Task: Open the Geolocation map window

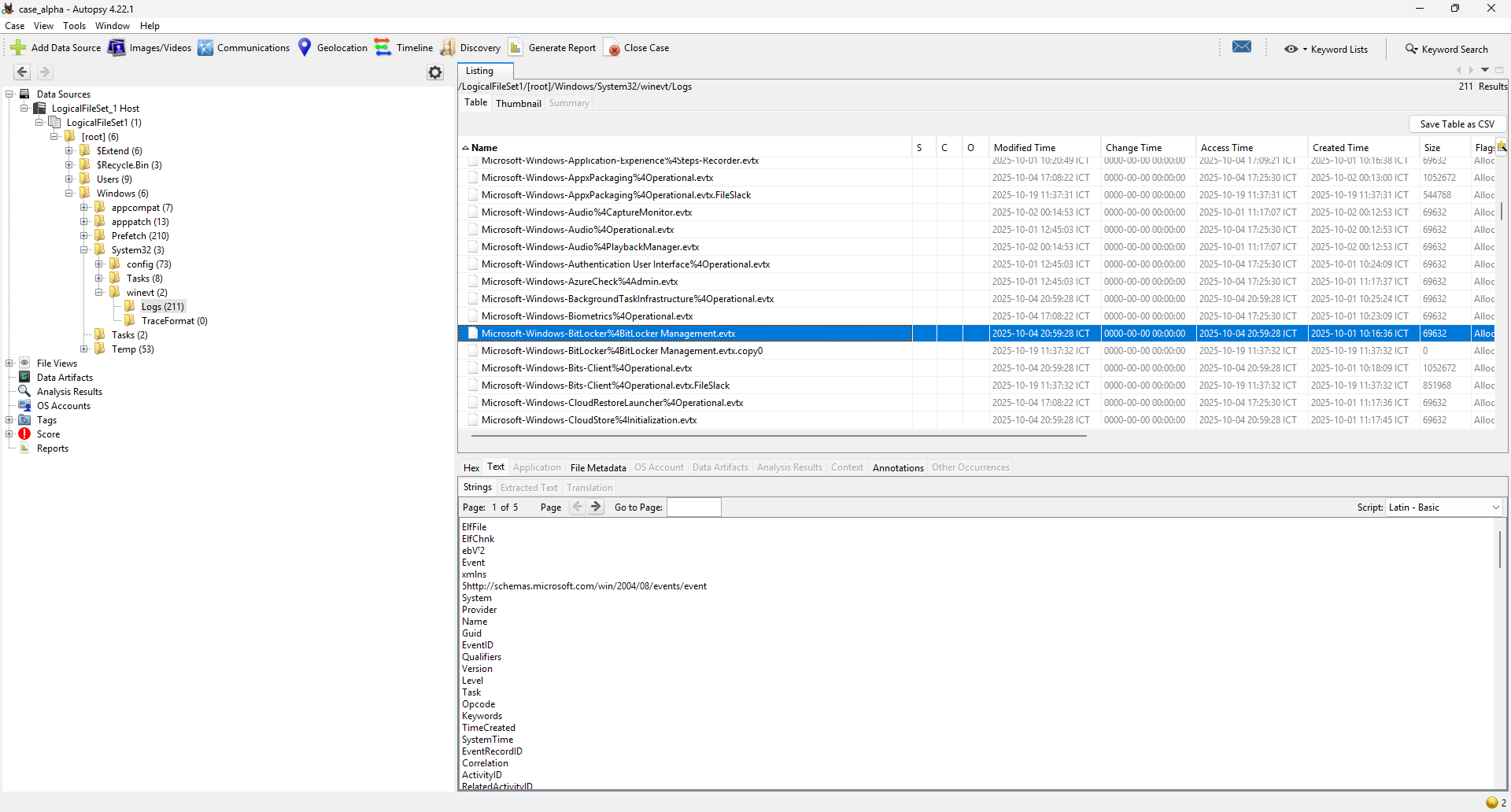Action: click(x=332, y=48)
